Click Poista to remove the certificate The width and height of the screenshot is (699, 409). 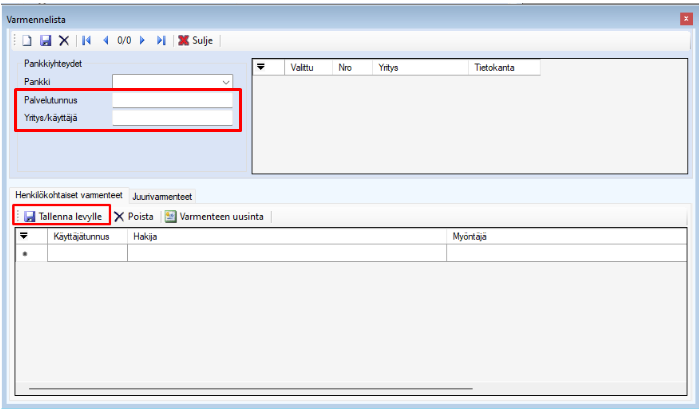coord(134,216)
